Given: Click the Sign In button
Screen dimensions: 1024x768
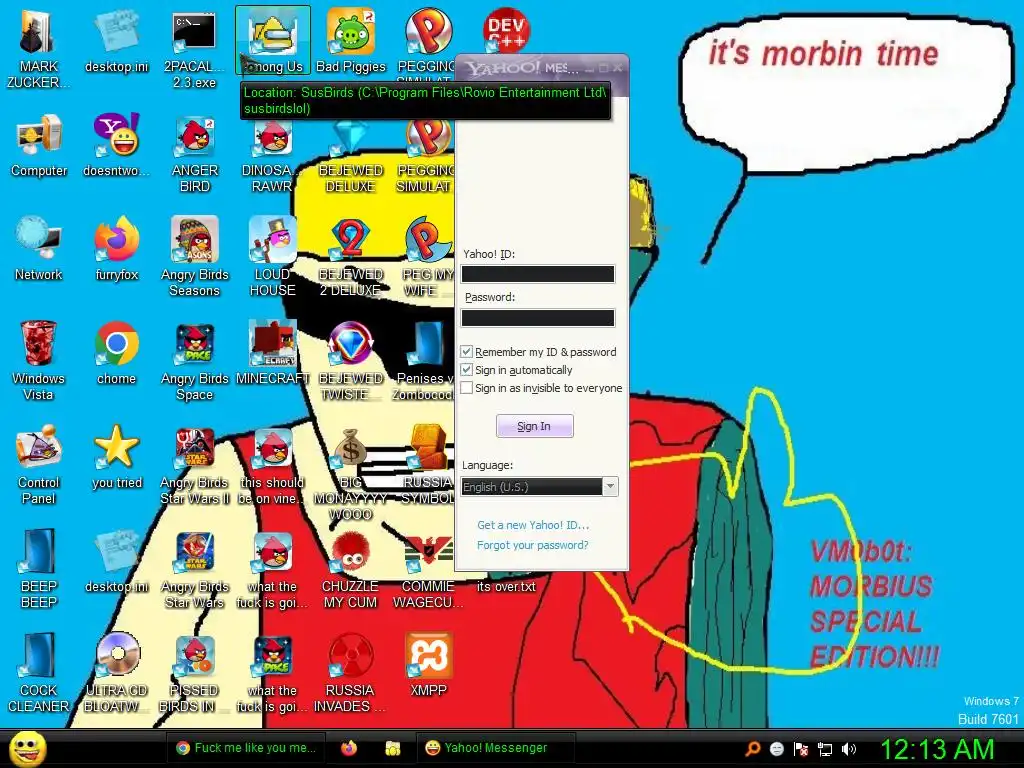Looking at the screenshot, I should 534,426.
